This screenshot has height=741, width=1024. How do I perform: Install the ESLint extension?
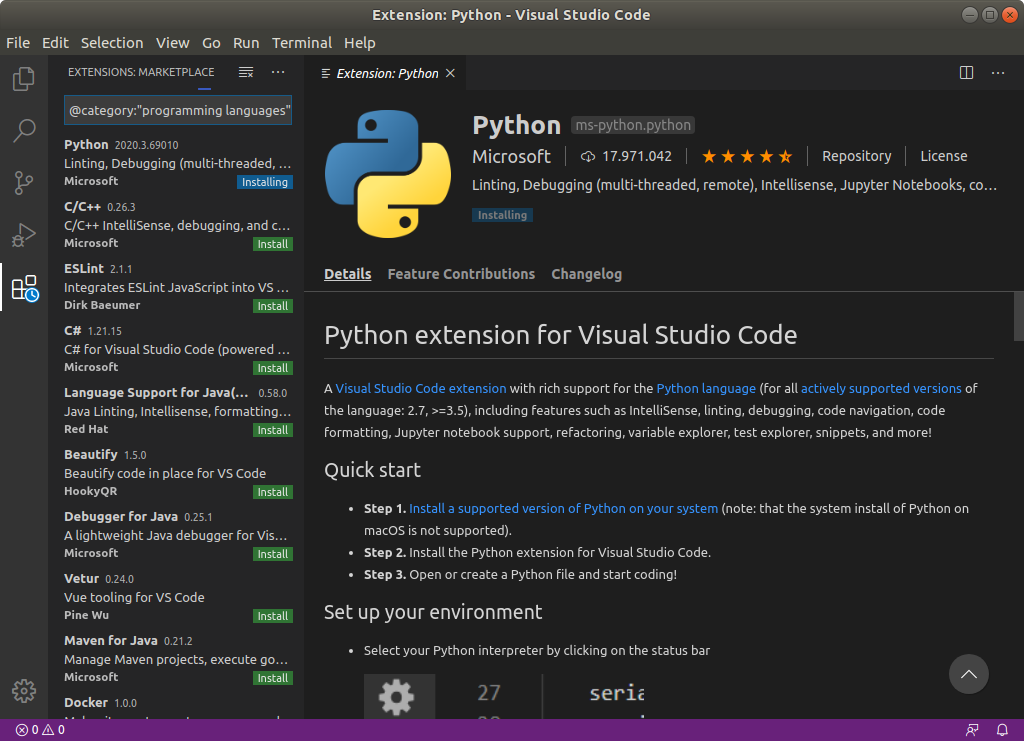point(273,306)
